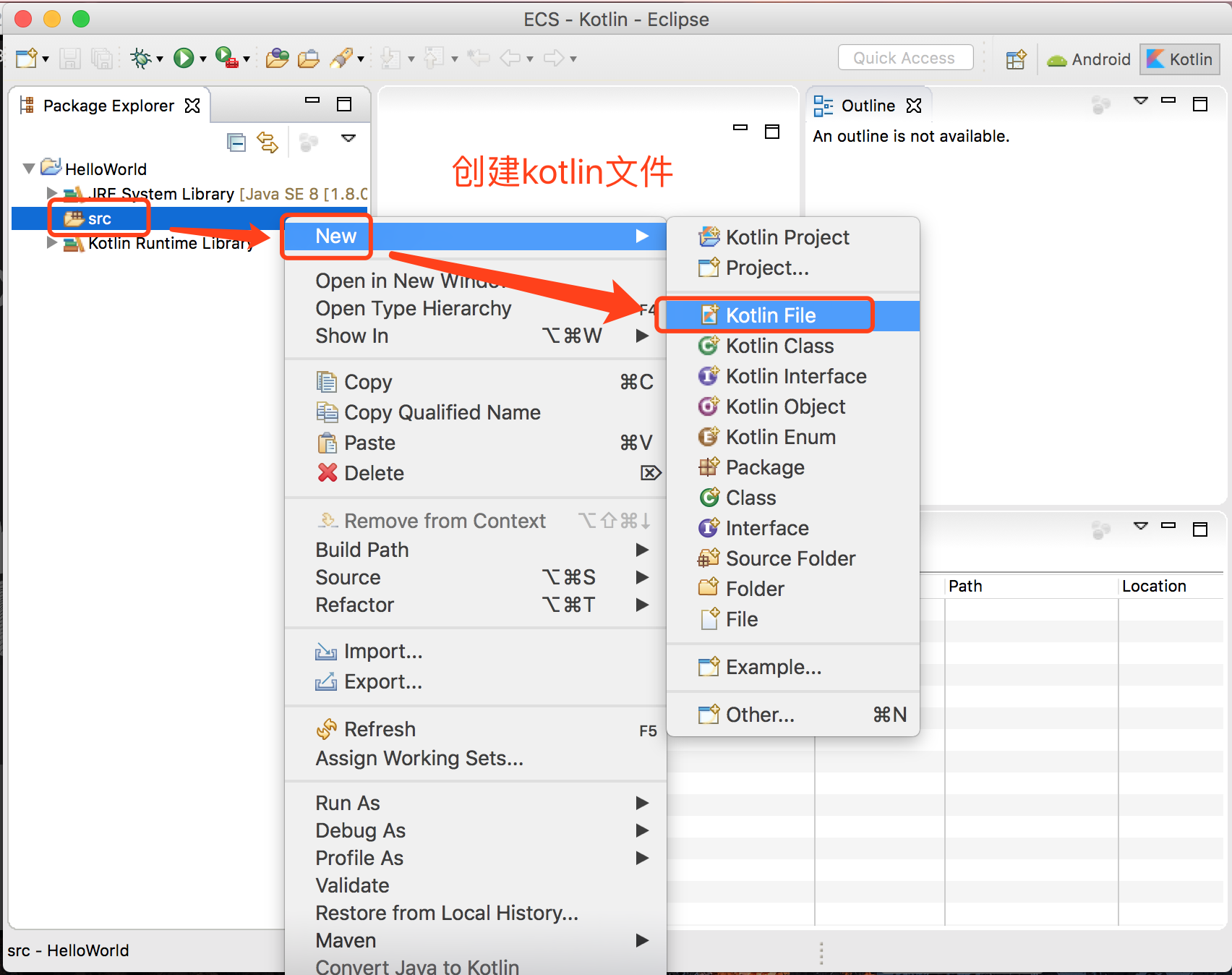Screen dimensions: 1232x975
Task: Open the Maven submenu
Action: coord(476,940)
